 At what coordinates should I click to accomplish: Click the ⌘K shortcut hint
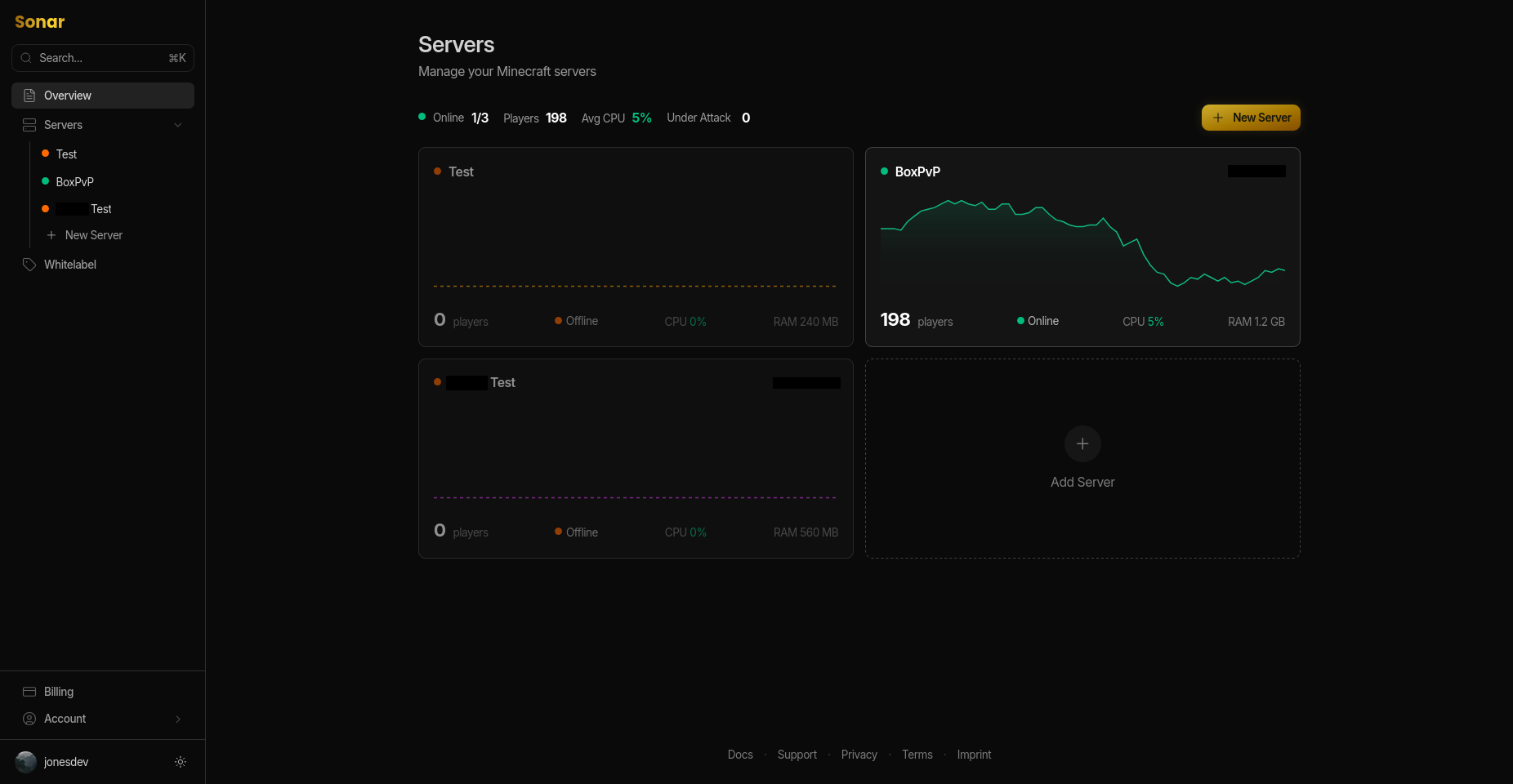pos(177,58)
